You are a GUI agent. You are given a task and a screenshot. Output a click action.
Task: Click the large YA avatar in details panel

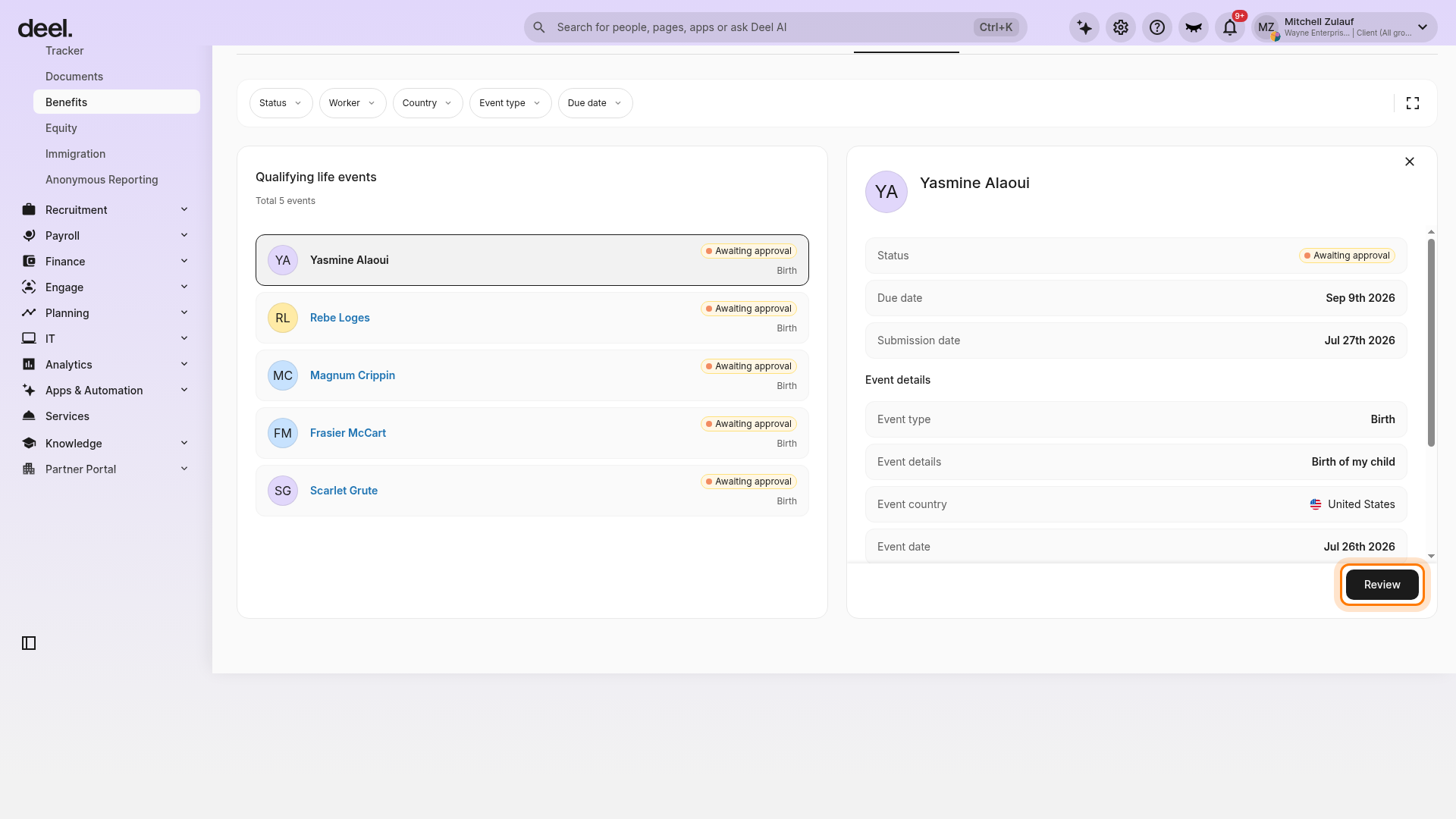[x=886, y=192]
